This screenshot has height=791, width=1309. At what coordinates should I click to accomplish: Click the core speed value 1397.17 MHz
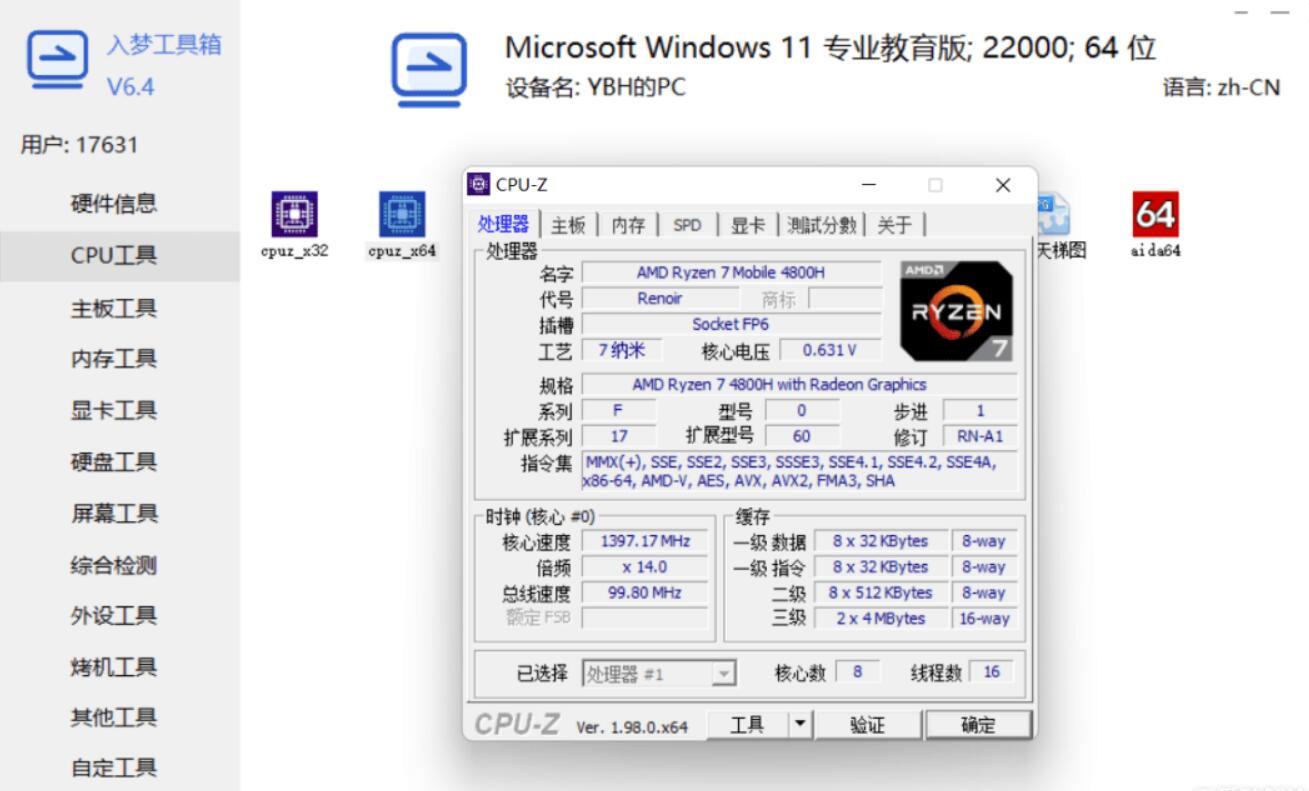[x=645, y=541]
